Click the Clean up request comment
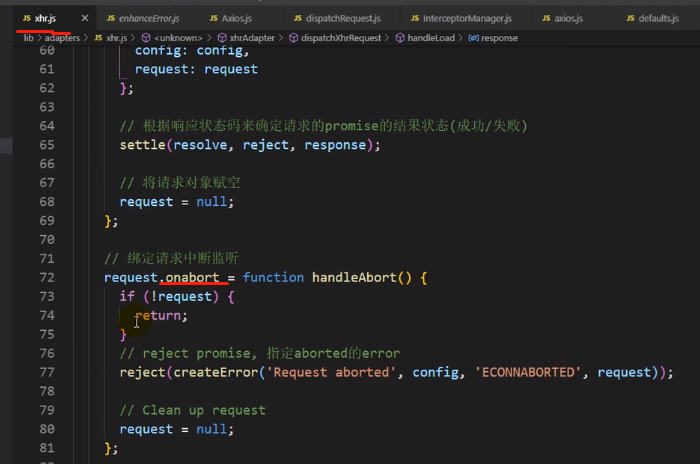Screen dimensions: 700x464 (192, 410)
